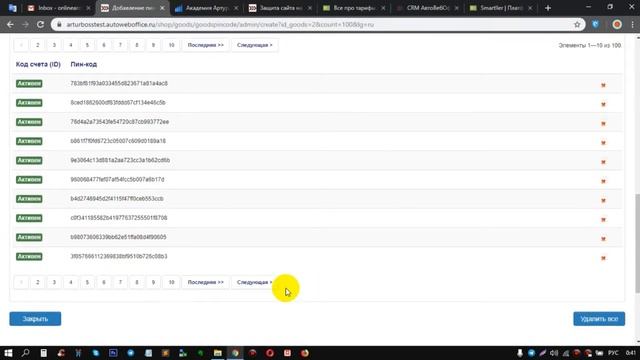
Task: Open the volume control in system tray
Action: 554,353
